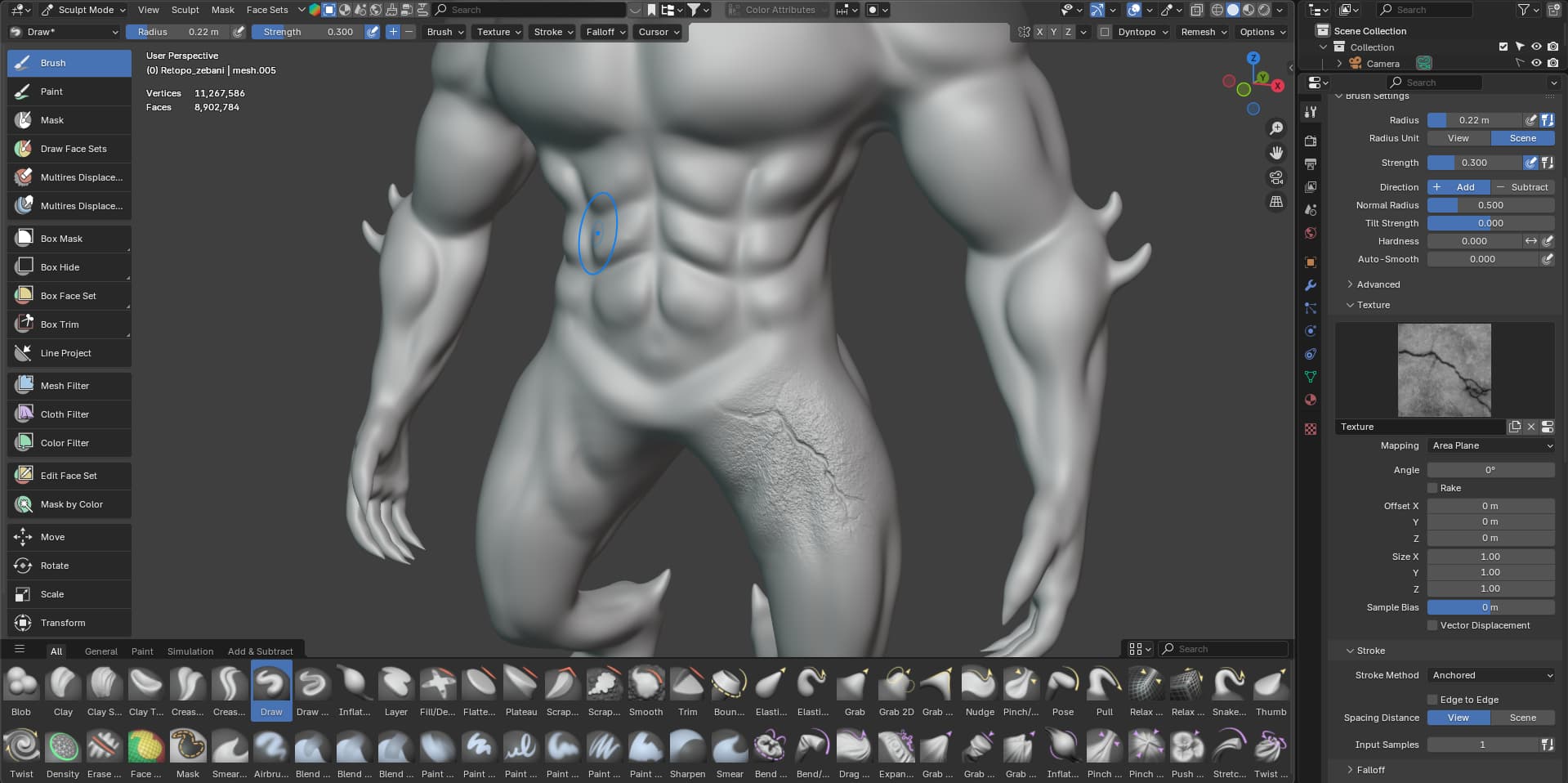Select the Line Project tool
The image size is (1568, 783).
(69, 353)
